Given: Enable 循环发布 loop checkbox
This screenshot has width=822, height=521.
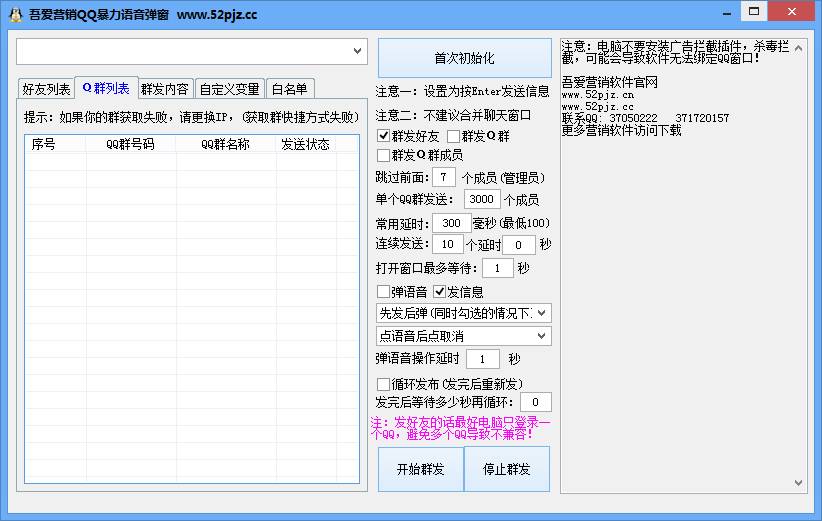Looking at the screenshot, I should coord(383,384).
